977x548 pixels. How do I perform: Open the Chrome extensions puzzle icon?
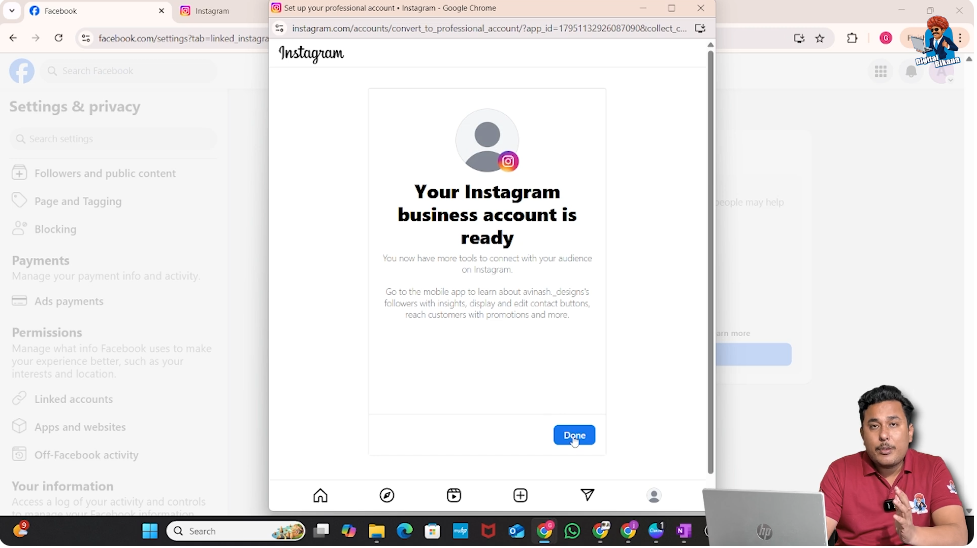(853, 39)
